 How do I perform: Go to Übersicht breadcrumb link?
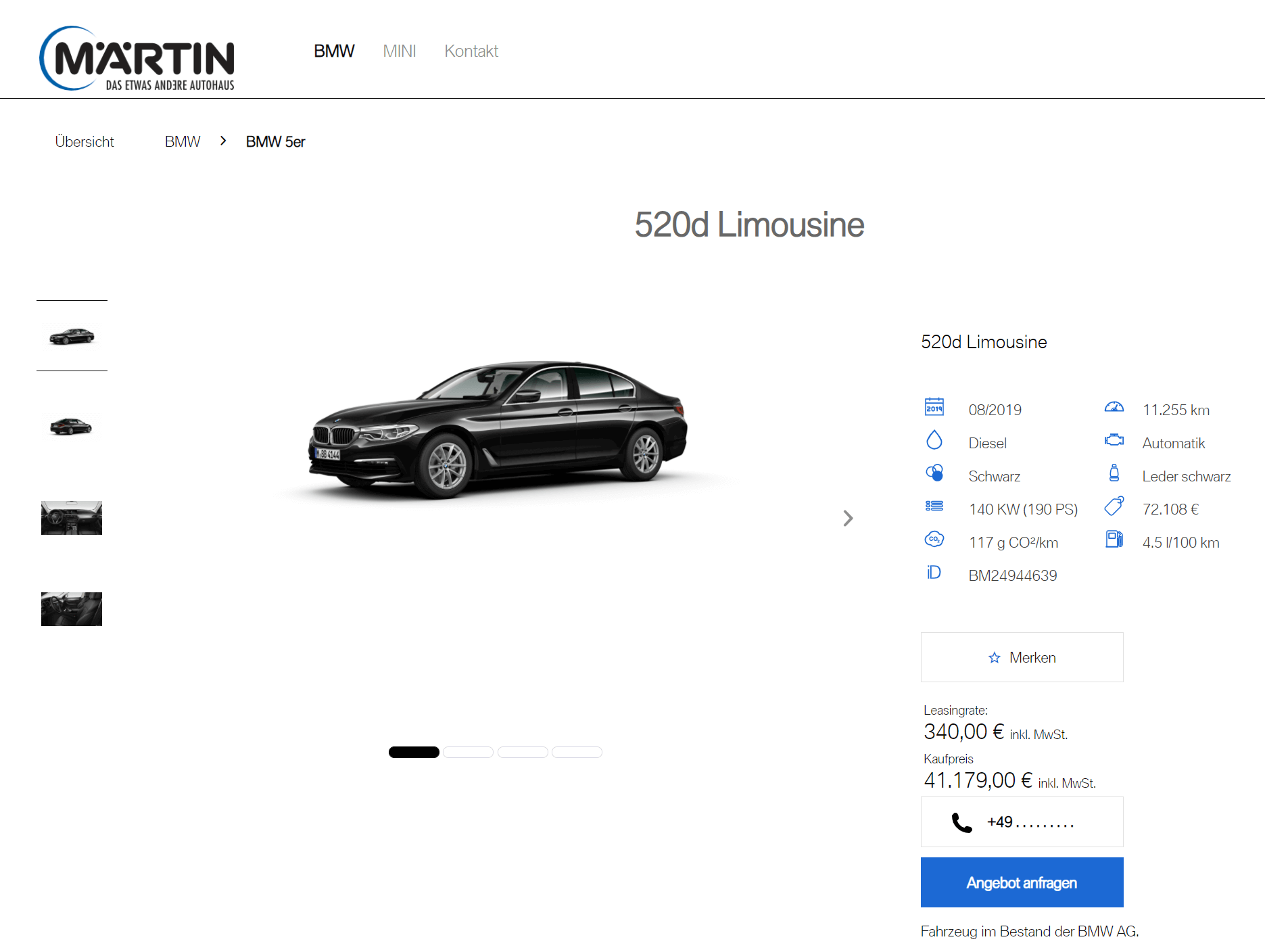coord(85,142)
